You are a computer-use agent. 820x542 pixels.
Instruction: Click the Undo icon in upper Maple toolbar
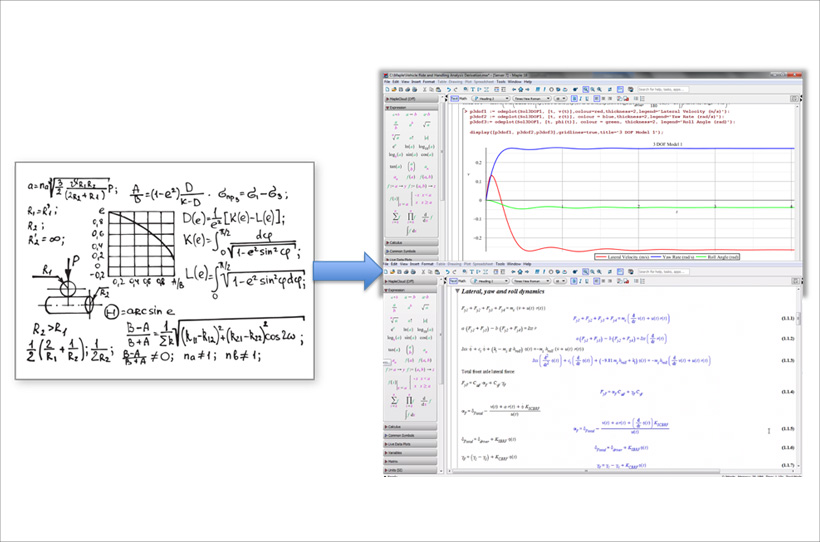tap(447, 90)
